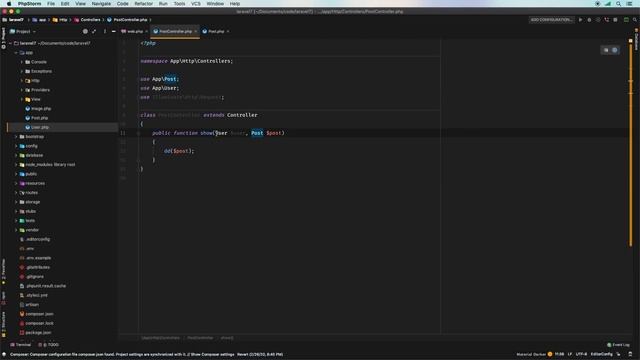The image size is (640, 360).
Task: Hide the Project panel with minus icon
Action: pyautogui.click(x=113, y=31)
